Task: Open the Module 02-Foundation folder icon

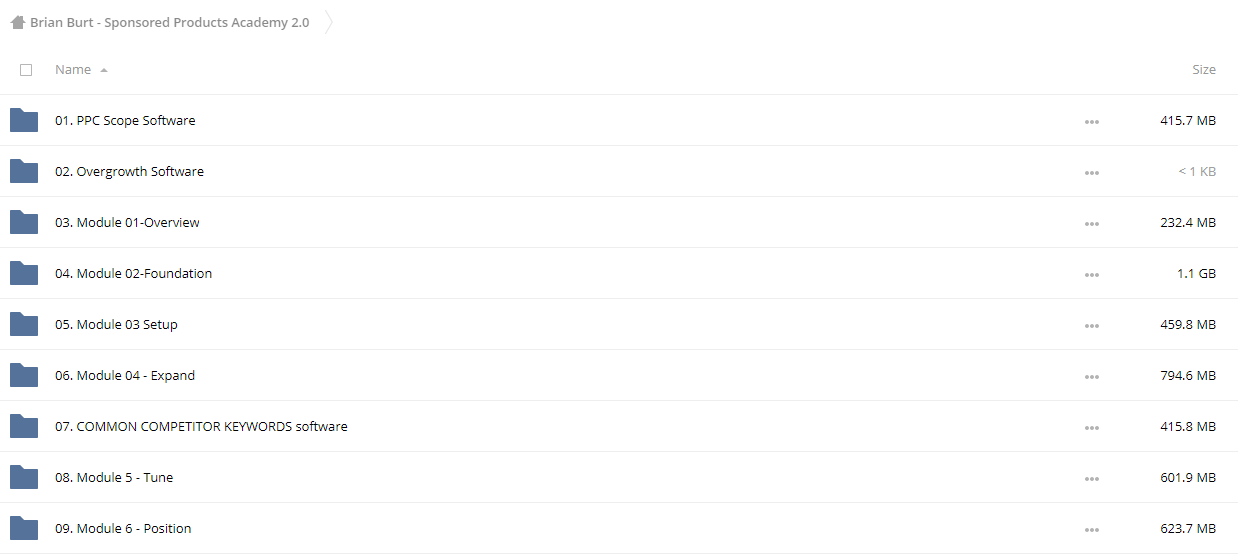Action: (24, 273)
